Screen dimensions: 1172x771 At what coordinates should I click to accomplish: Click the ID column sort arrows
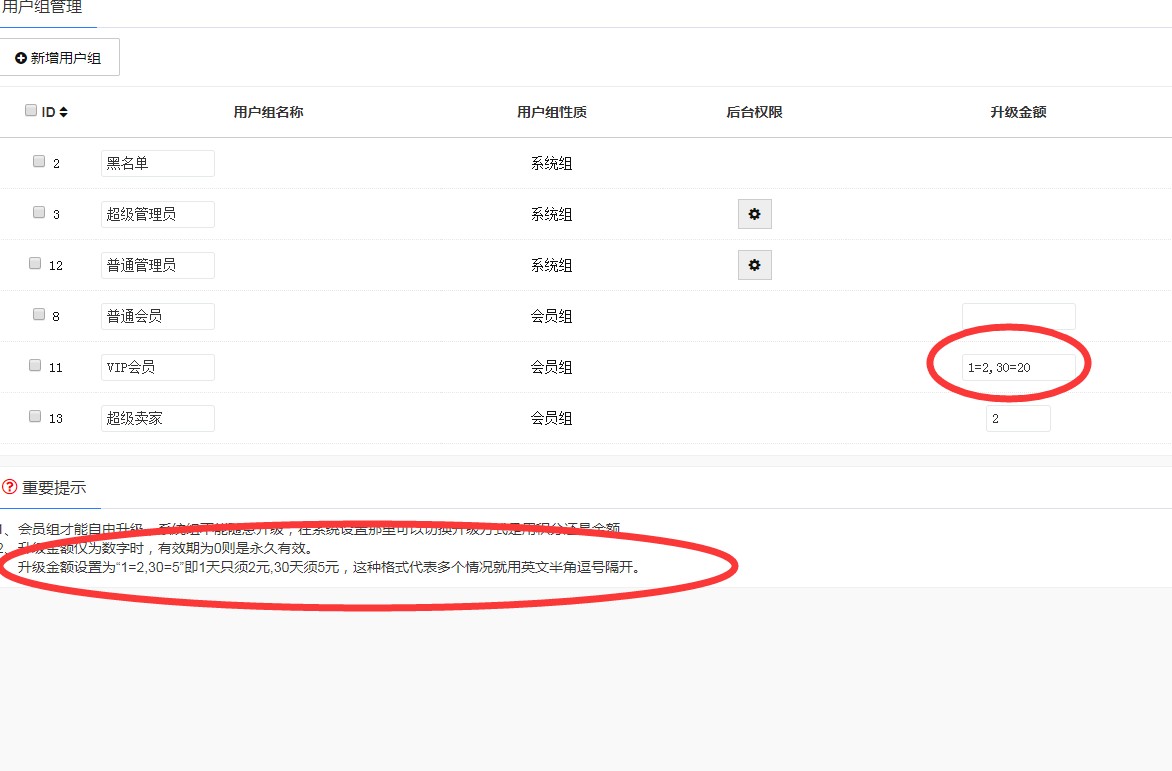(x=64, y=113)
